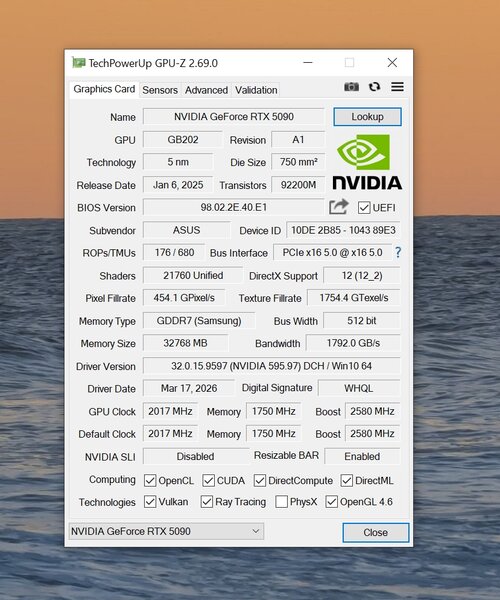Click the screenshot camera icon
This screenshot has height=600, width=500.
[x=351, y=87]
